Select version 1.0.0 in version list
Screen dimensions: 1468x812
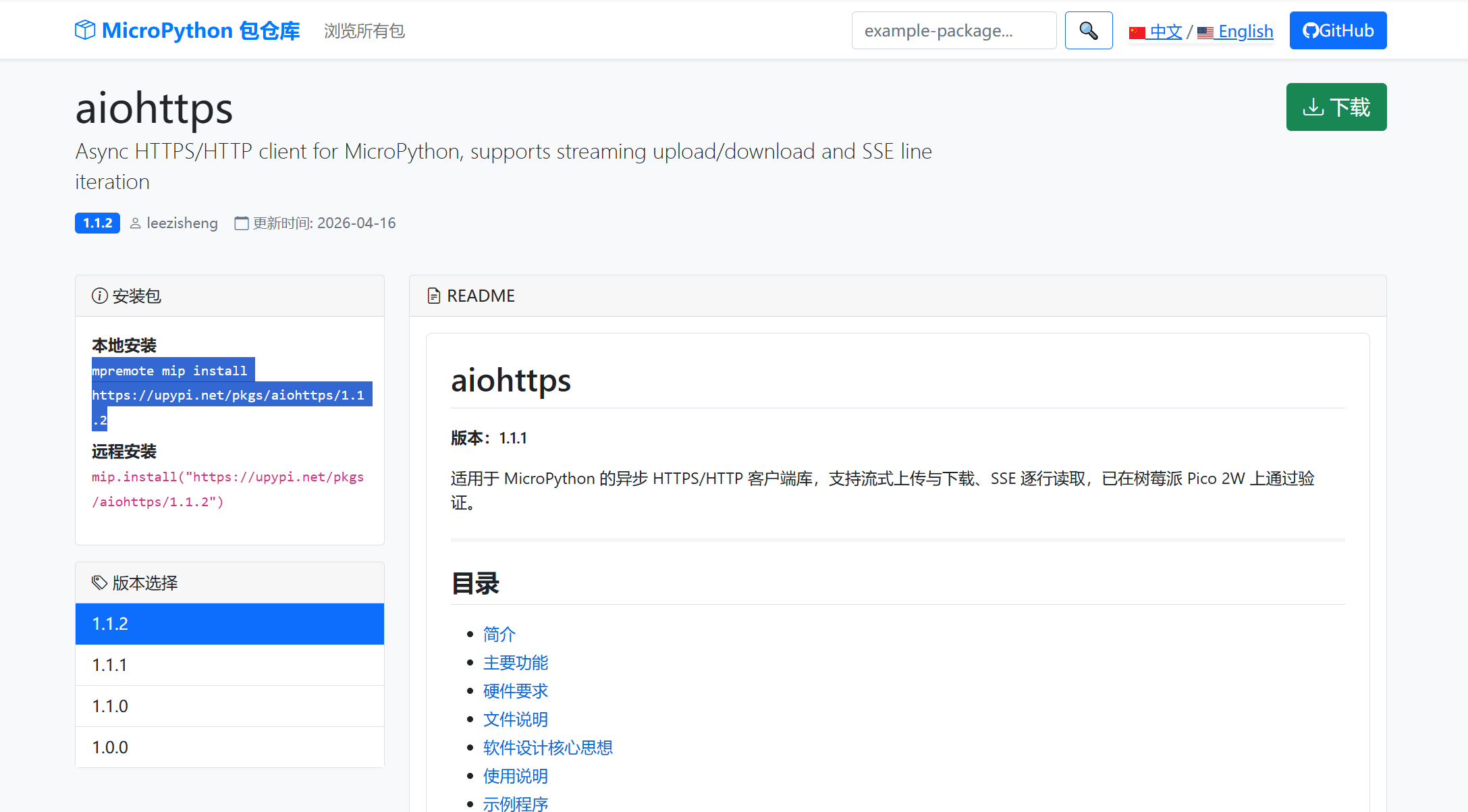click(229, 747)
